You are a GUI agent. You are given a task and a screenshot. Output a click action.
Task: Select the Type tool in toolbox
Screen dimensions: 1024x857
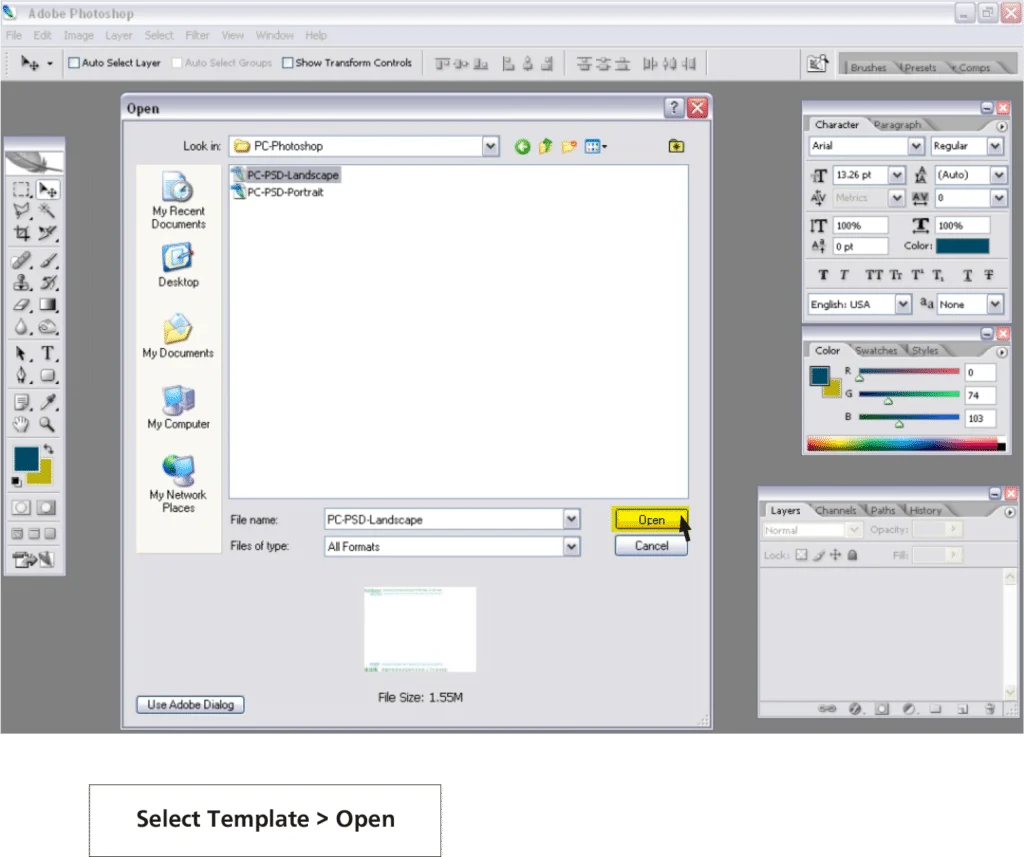click(x=47, y=354)
